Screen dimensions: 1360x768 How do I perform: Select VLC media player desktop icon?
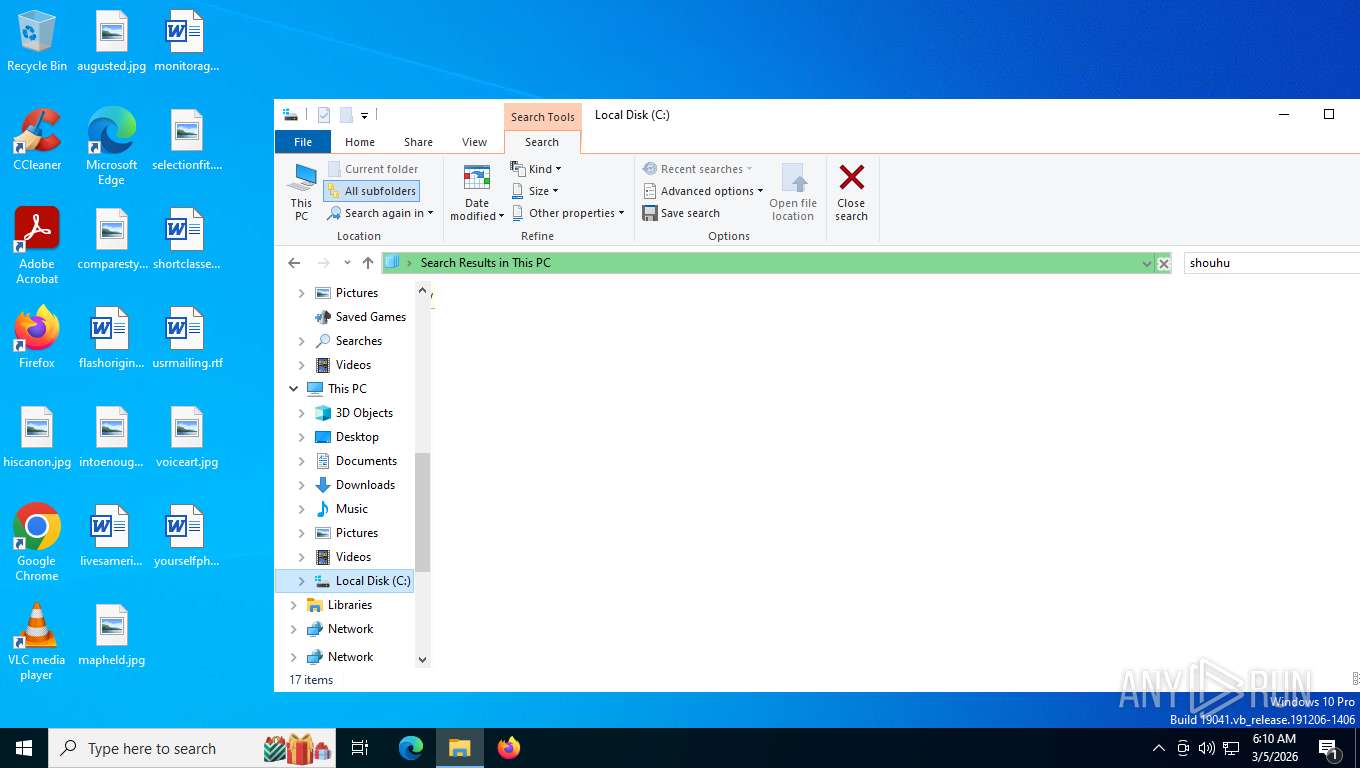[37, 642]
